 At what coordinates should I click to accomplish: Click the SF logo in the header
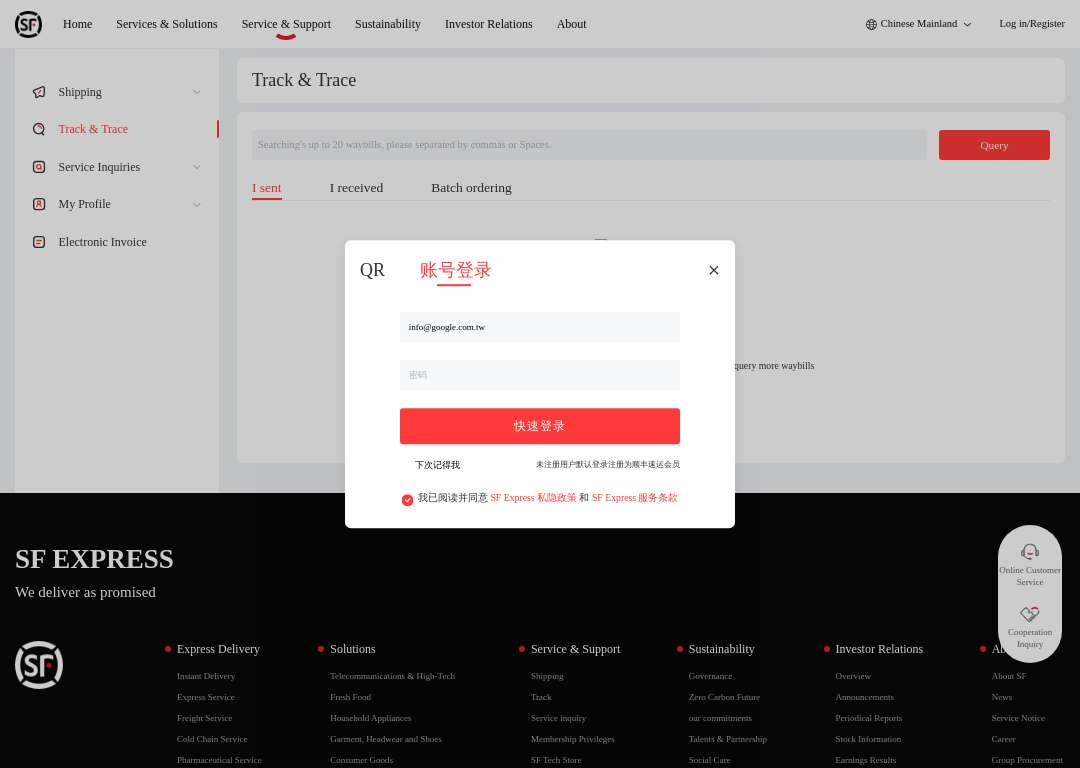(x=28, y=24)
